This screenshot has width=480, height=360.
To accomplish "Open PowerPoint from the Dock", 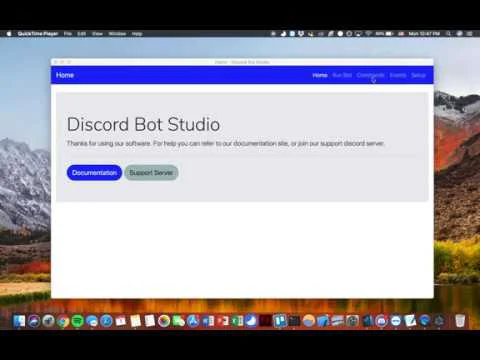I will (x=222, y=321).
